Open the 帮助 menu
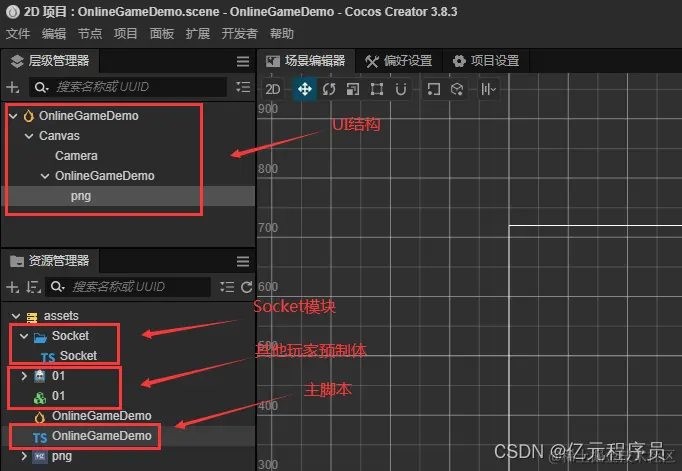This screenshot has height=471, width=682. click(281, 34)
